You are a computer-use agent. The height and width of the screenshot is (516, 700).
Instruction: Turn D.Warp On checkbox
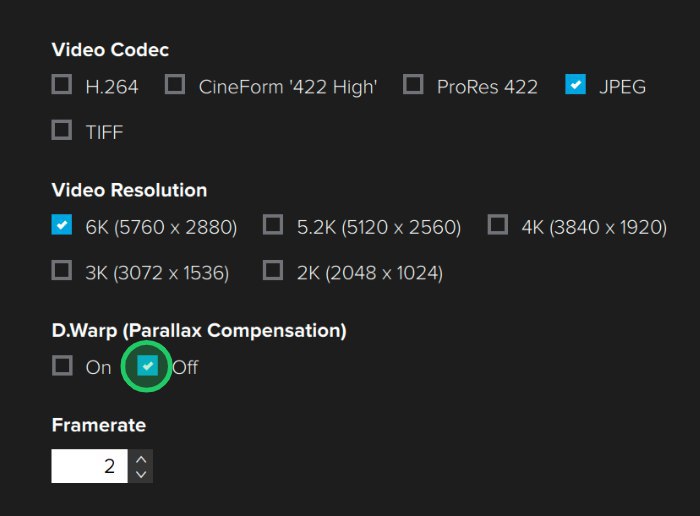[x=62, y=365]
